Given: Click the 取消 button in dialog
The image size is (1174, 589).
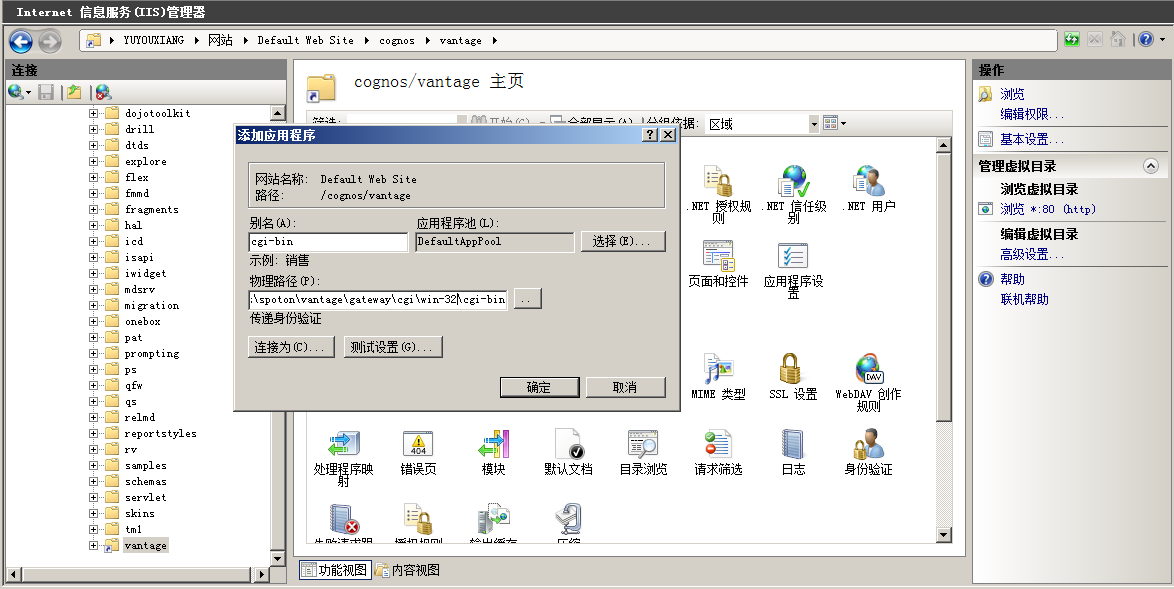Looking at the screenshot, I should (x=625, y=387).
